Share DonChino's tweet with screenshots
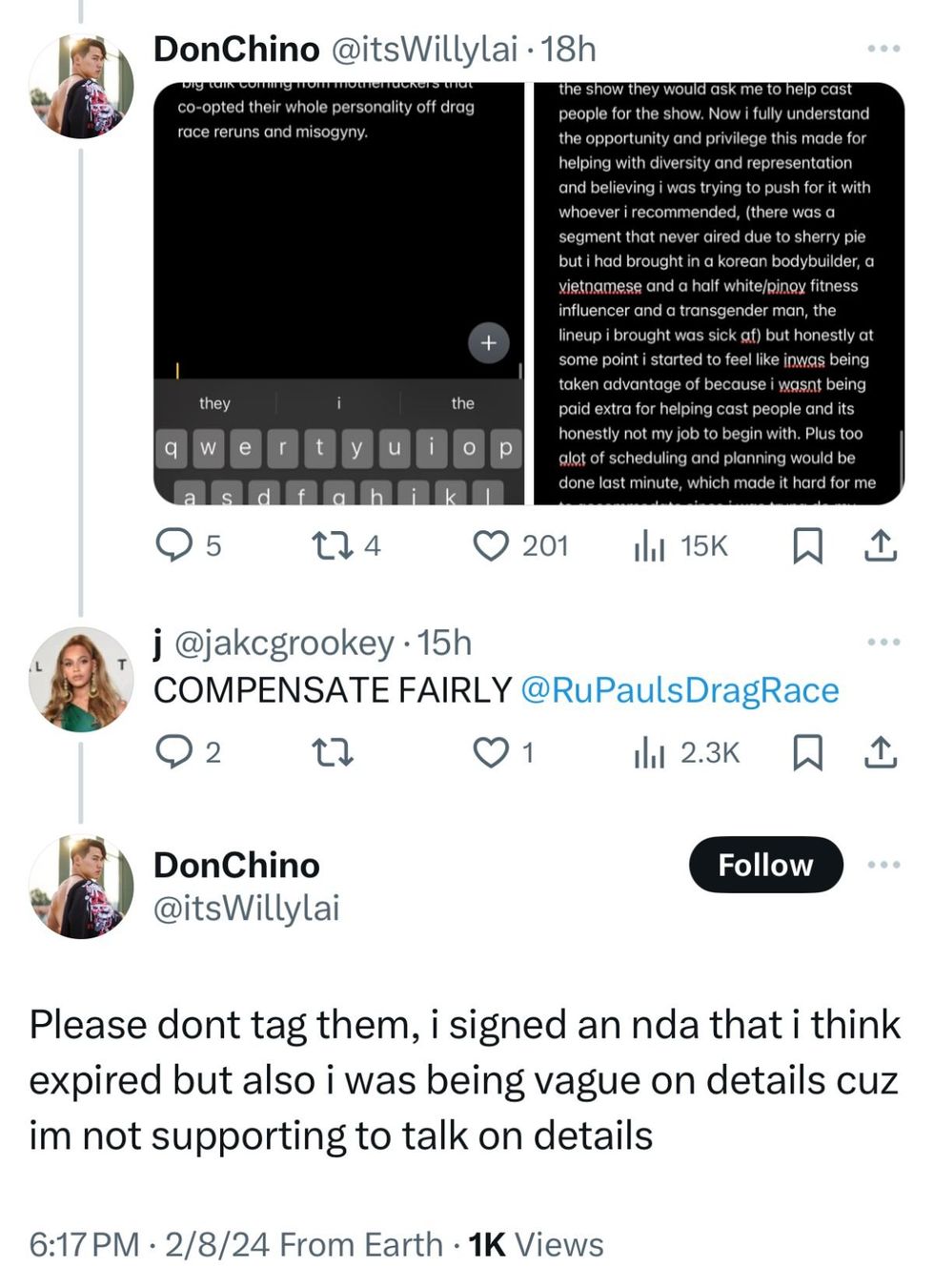This screenshot has height=1288, width=934. (880, 545)
